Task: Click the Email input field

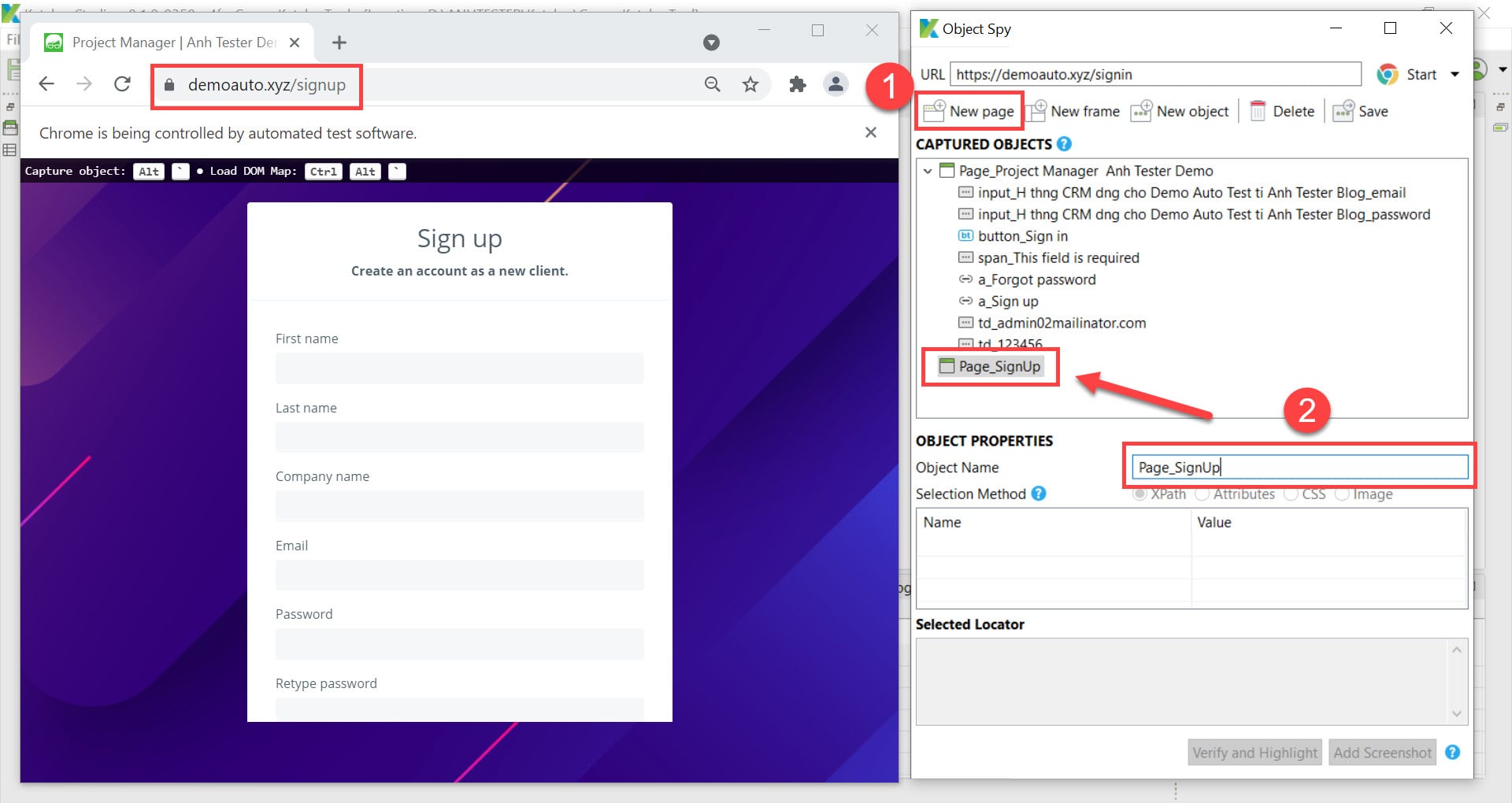Action: pyautogui.click(x=459, y=575)
